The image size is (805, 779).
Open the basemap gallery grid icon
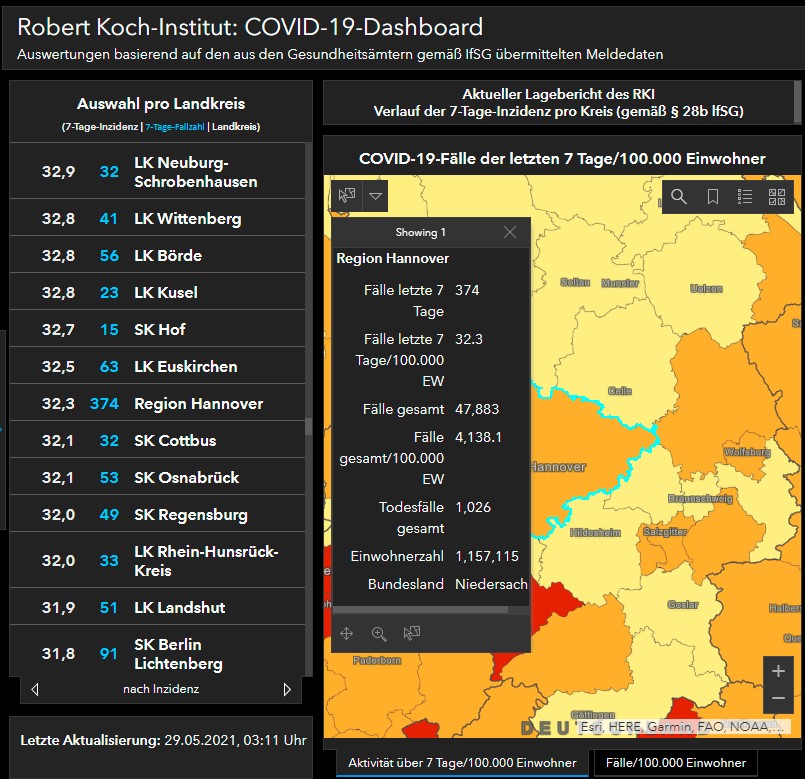coord(777,196)
